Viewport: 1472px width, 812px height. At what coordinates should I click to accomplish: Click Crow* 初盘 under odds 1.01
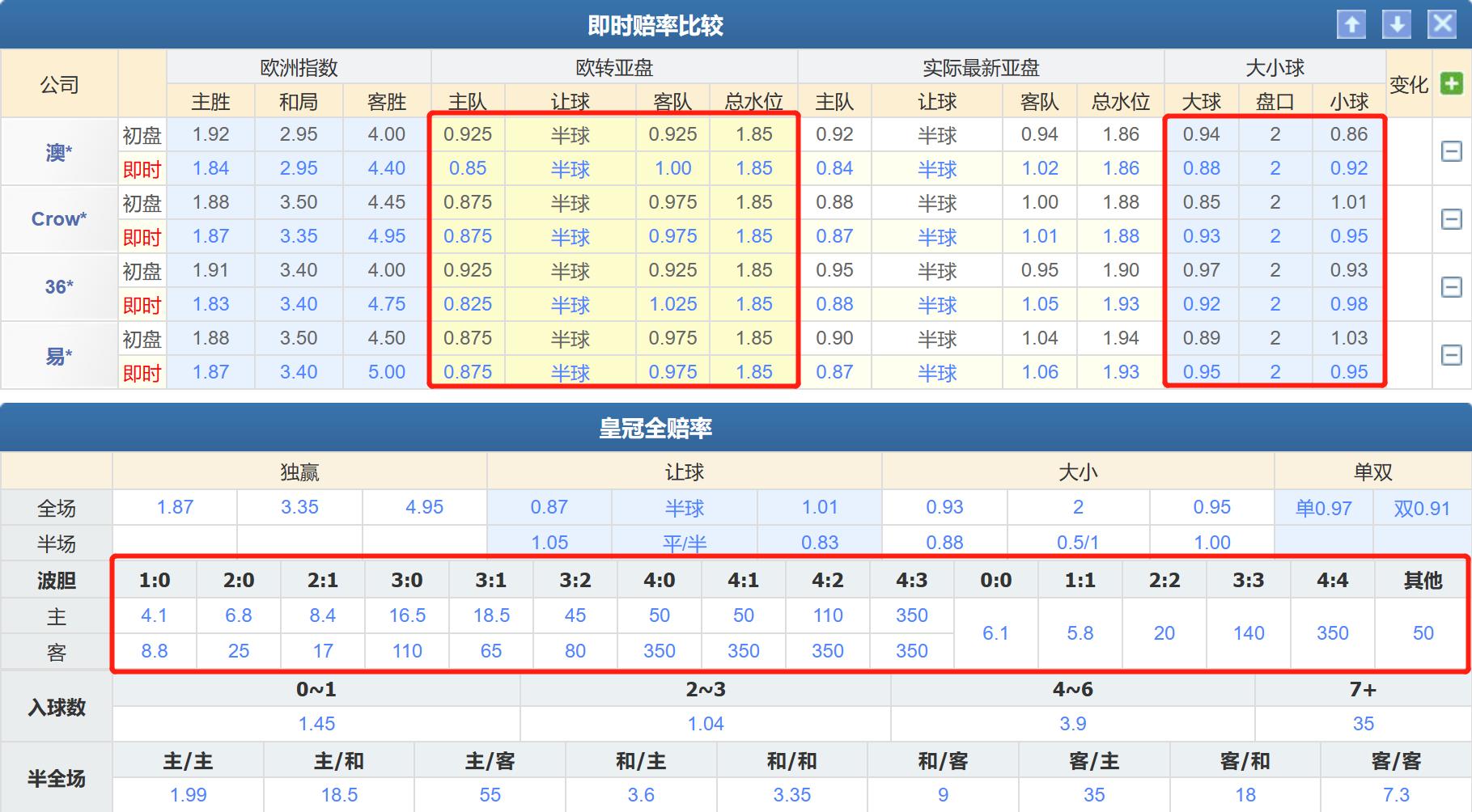[x=1349, y=202]
